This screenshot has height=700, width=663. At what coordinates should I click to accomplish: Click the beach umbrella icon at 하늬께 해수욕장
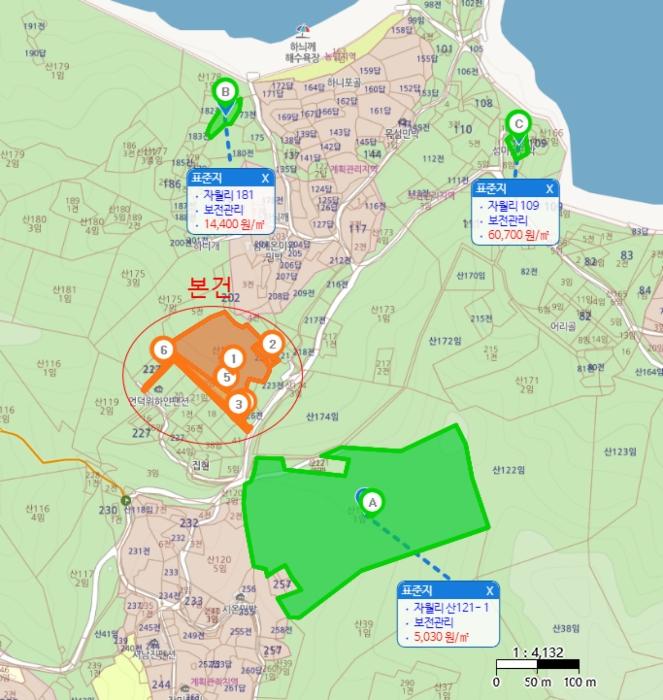tap(304, 31)
